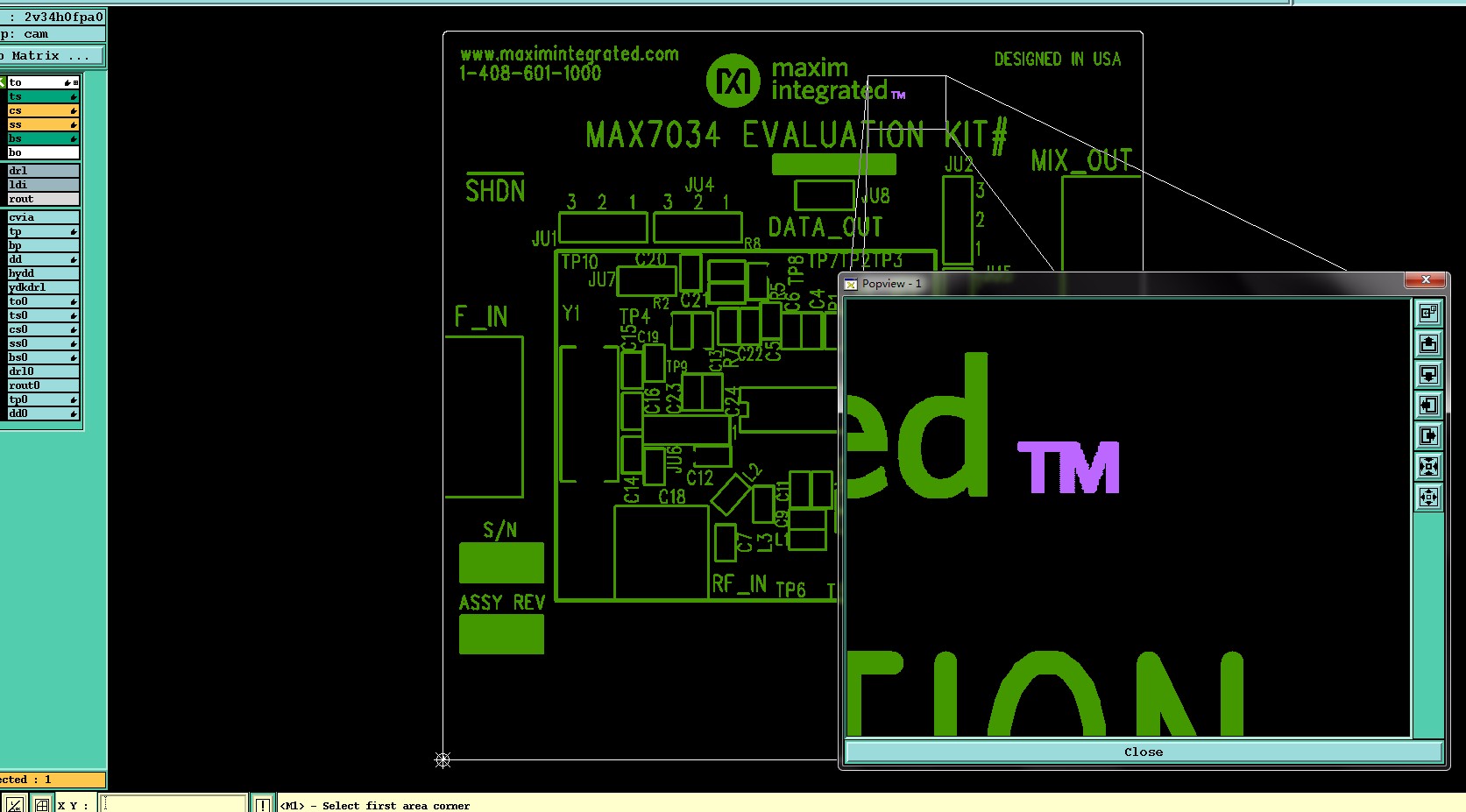
Task: Select the 'ts0' layer row
Action: tap(43, 315)
